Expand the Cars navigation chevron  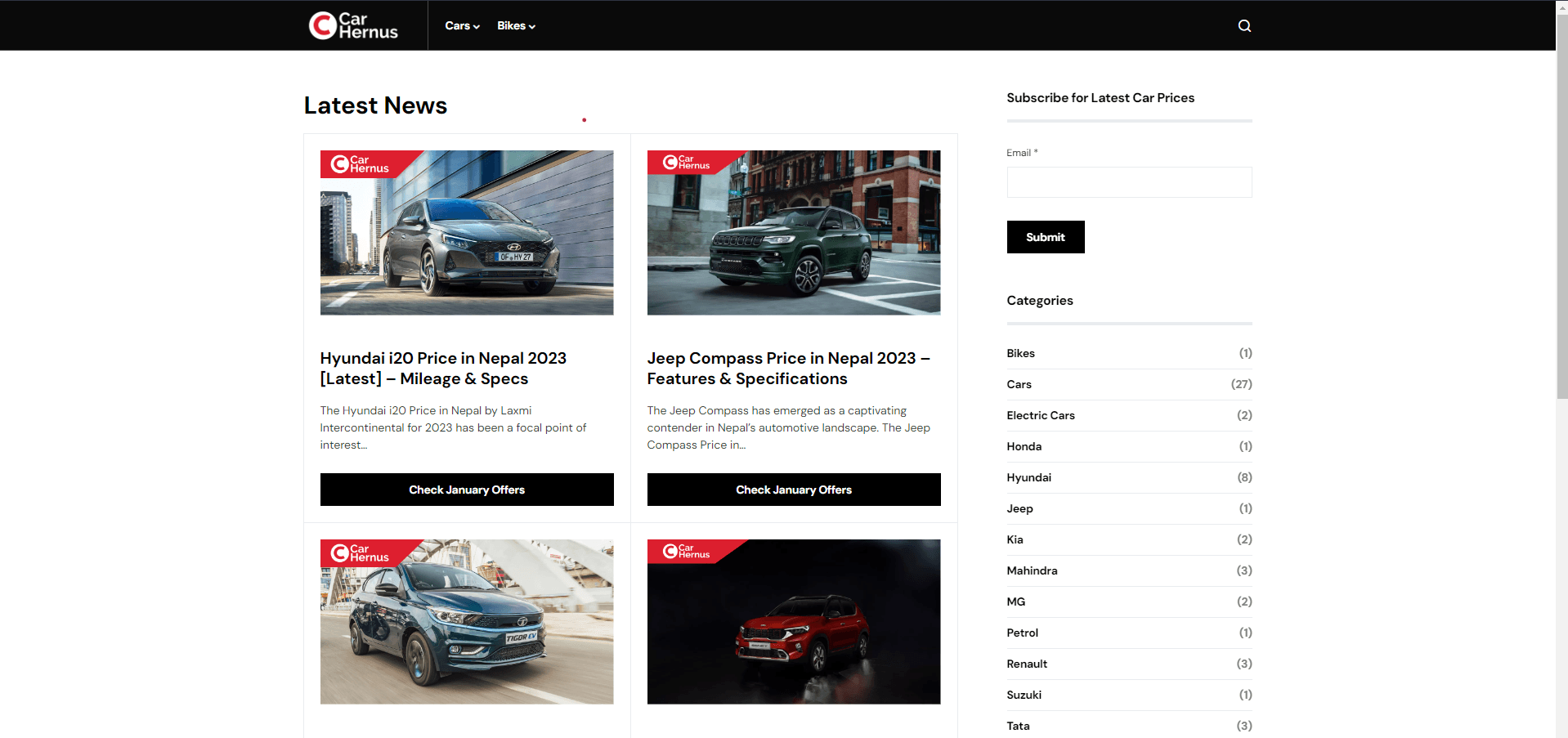tap(477, 26)
